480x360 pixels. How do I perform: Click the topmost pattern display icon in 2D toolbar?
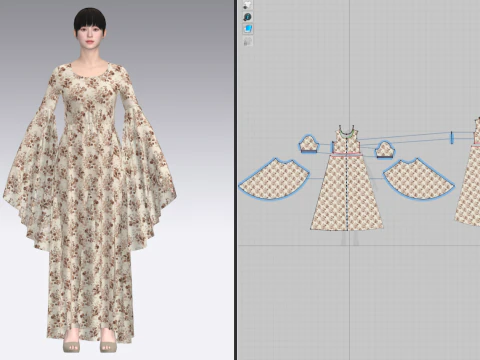247,5
